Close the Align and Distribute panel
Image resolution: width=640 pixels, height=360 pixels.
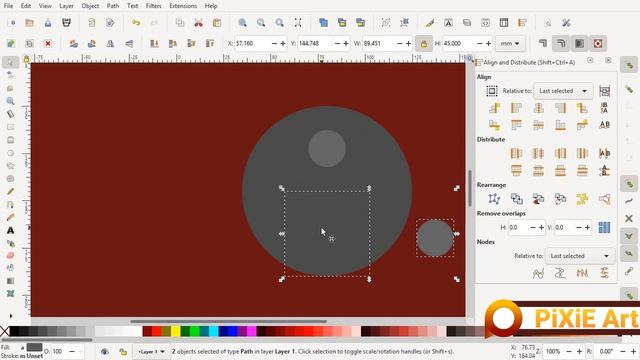609,60
